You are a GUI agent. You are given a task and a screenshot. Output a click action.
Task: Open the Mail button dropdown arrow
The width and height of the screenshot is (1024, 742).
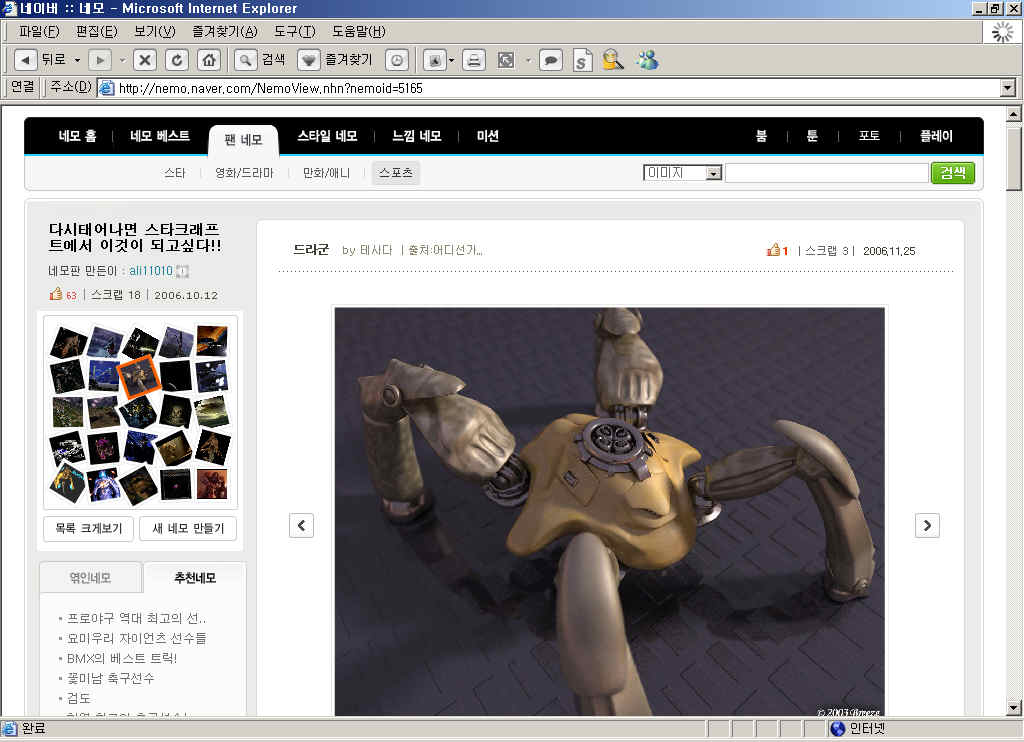pos(451,60)
